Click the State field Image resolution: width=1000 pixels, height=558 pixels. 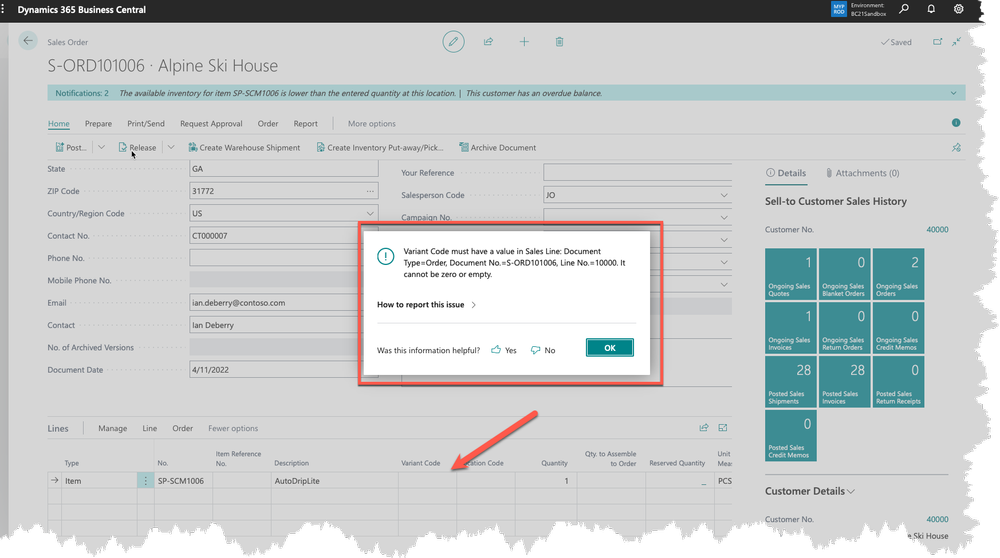284,169
